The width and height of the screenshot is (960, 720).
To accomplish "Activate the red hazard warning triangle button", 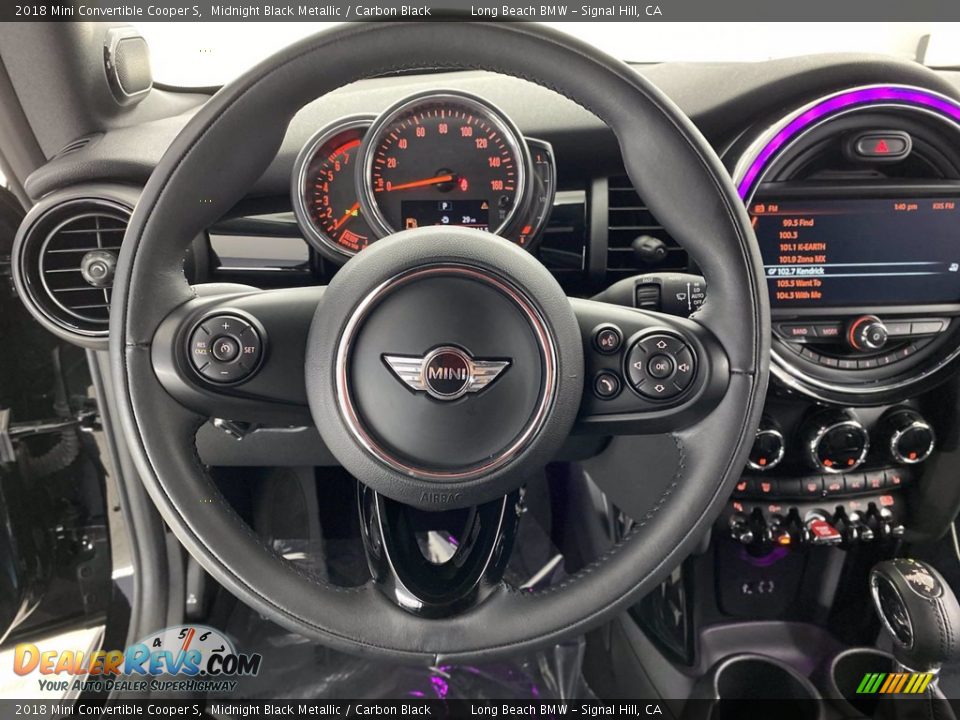I will [880, 146].
